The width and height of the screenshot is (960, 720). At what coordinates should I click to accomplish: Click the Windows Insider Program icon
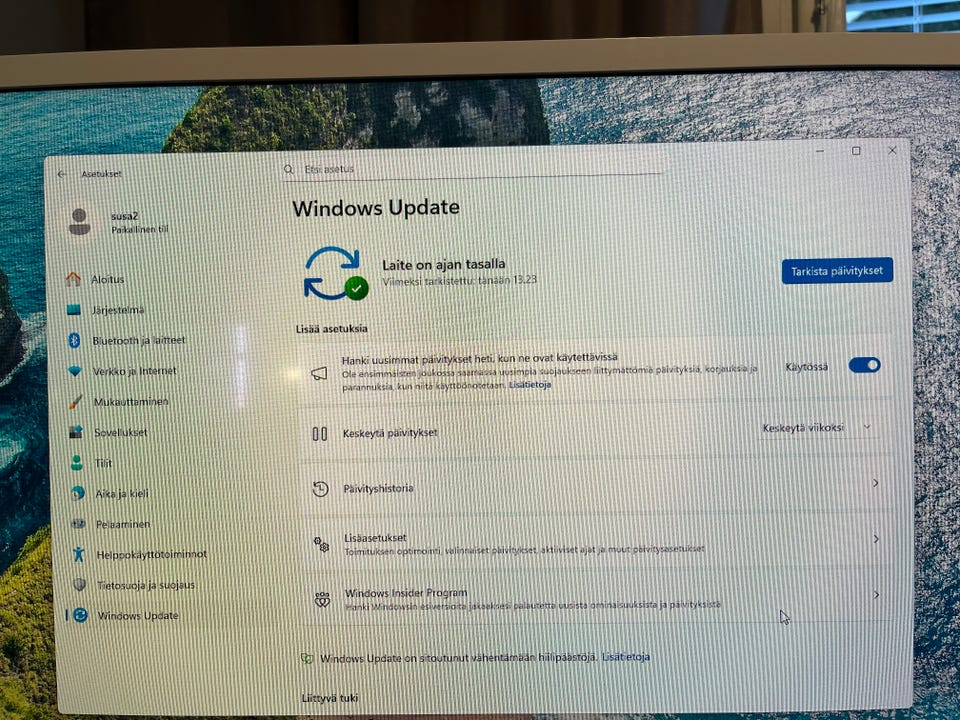point(322,599)
